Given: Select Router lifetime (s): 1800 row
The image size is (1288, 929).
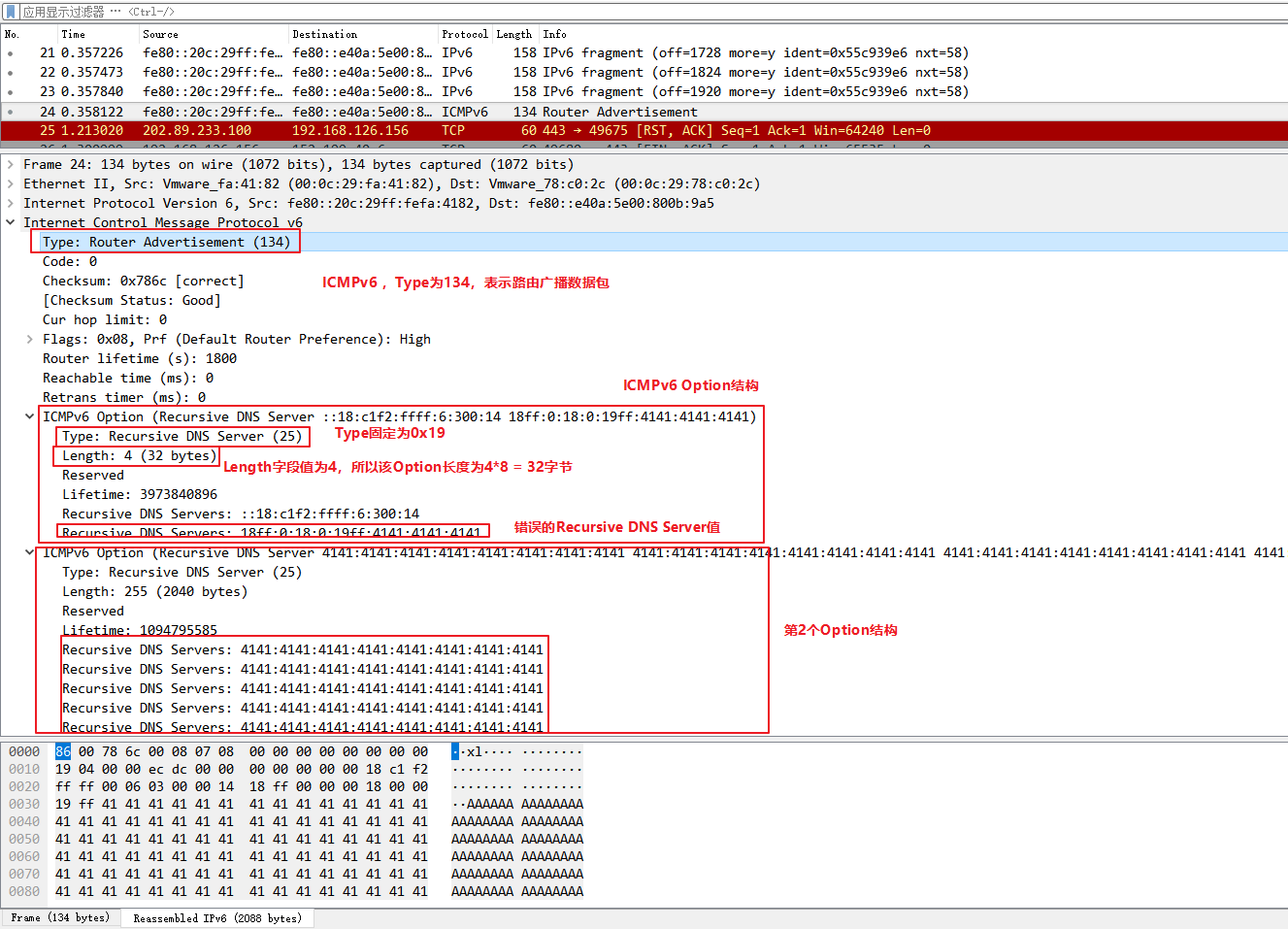Looking at the screenshot, I should [140, 358].
